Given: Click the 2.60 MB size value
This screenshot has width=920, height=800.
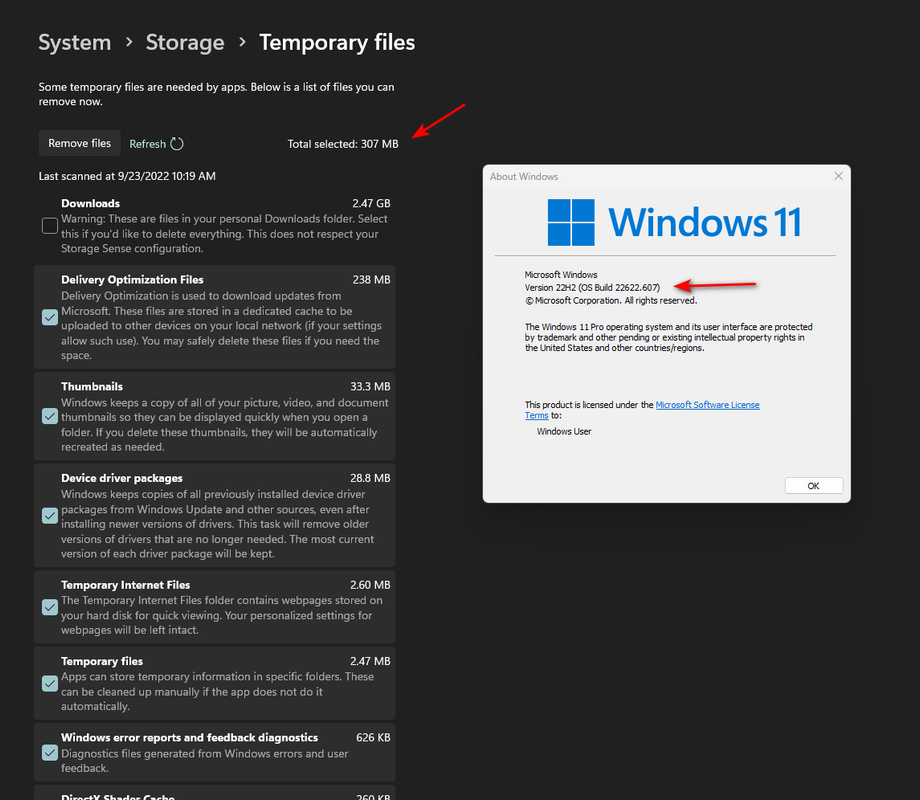Looking at the screenshot, I should point(370,585).
